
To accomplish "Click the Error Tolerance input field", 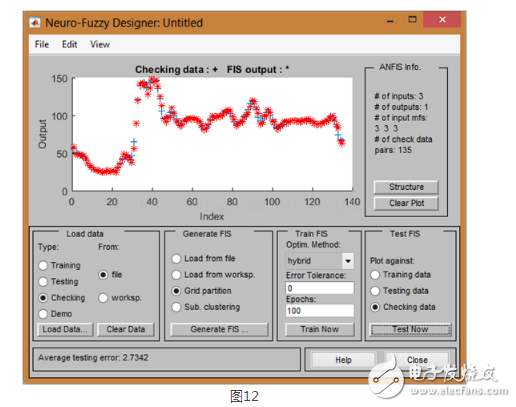I will coord(320,288).
